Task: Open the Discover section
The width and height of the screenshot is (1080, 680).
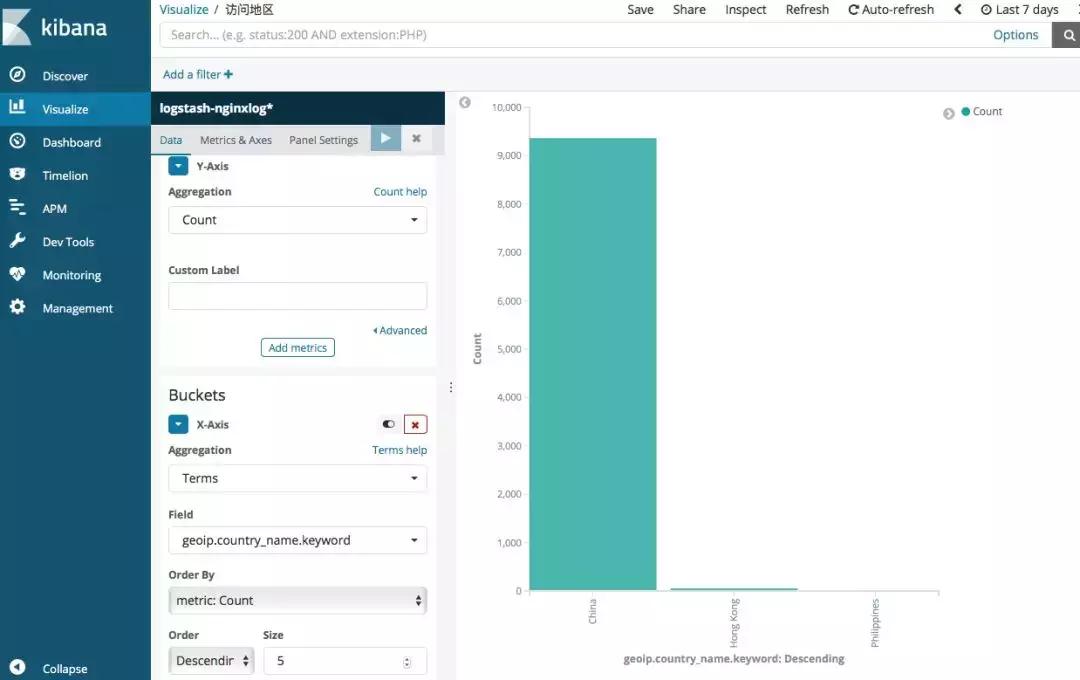Action: (x=65, y=75)
